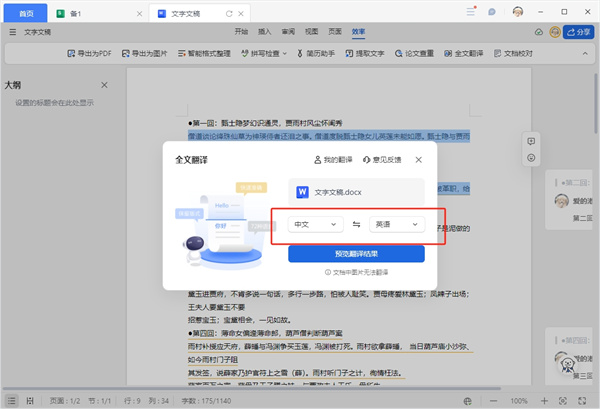The height and width of the screenshot is (409, 600).
Task: Click 导出为PDF toolbar button
Action: click(89, 54)
